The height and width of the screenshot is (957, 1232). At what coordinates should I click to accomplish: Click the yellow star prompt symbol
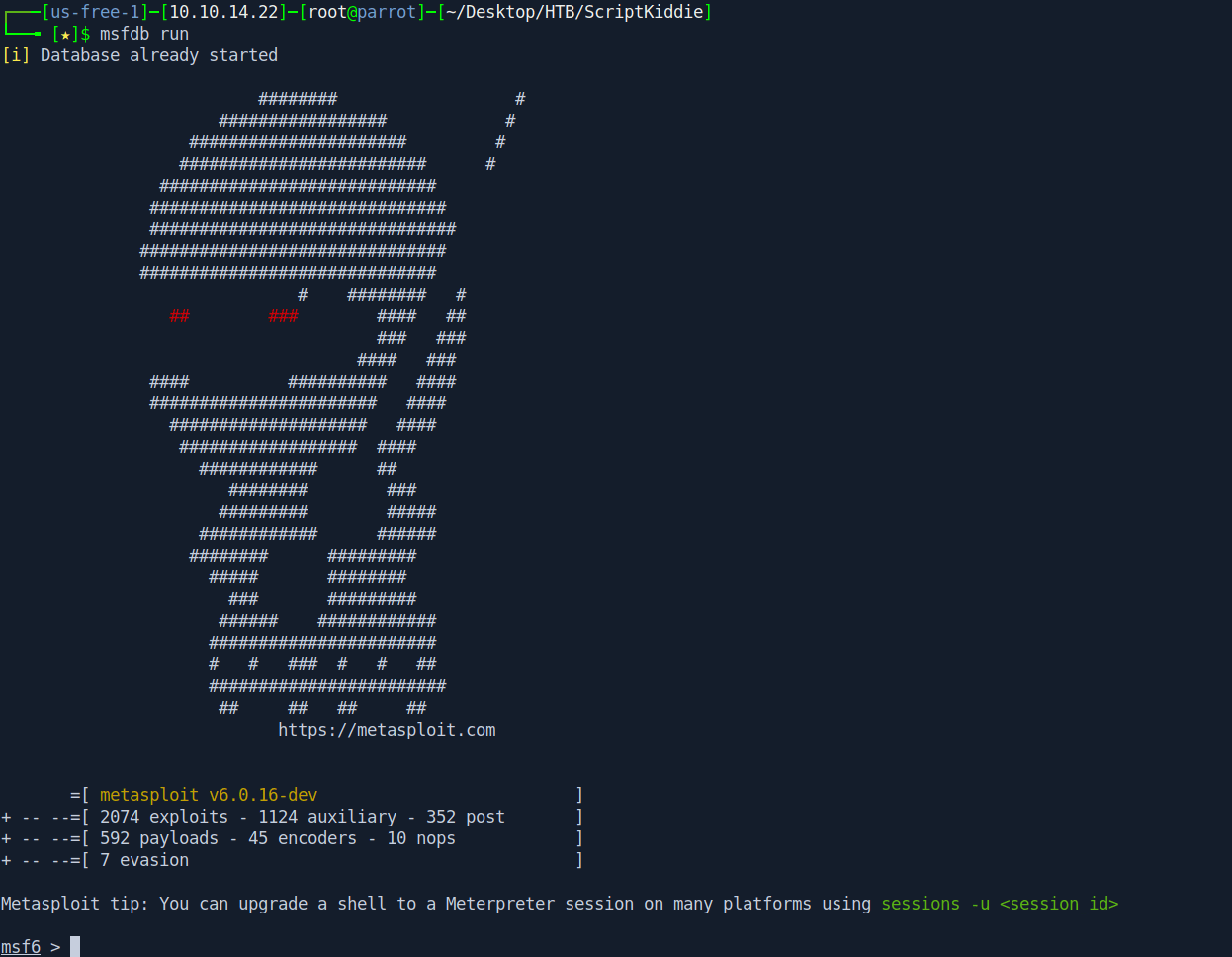(65, 34)
